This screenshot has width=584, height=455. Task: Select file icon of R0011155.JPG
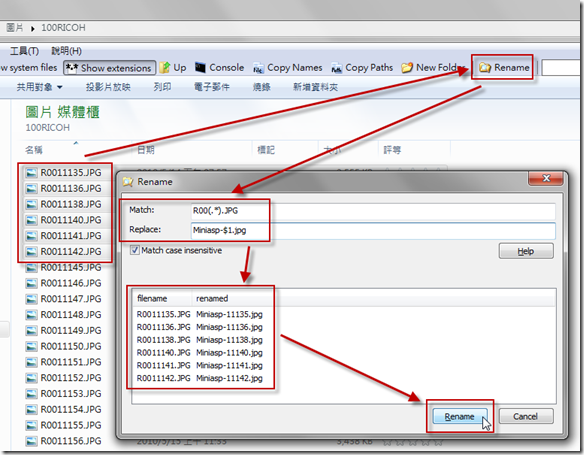pyautogui.click(x=31, y=425)
